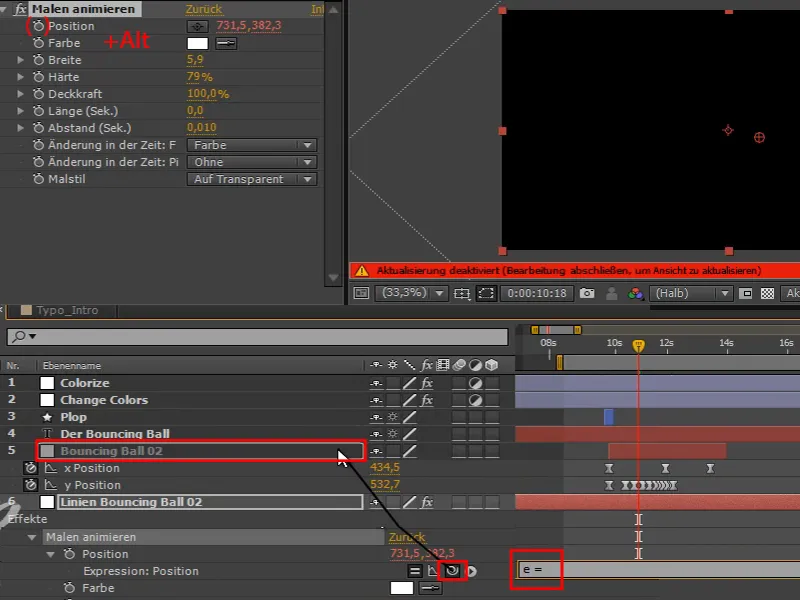Image resolution: width=800 pixels, height=600 pixels.
Task: Open the white Farbe color swatch
Action: (197, 43)
